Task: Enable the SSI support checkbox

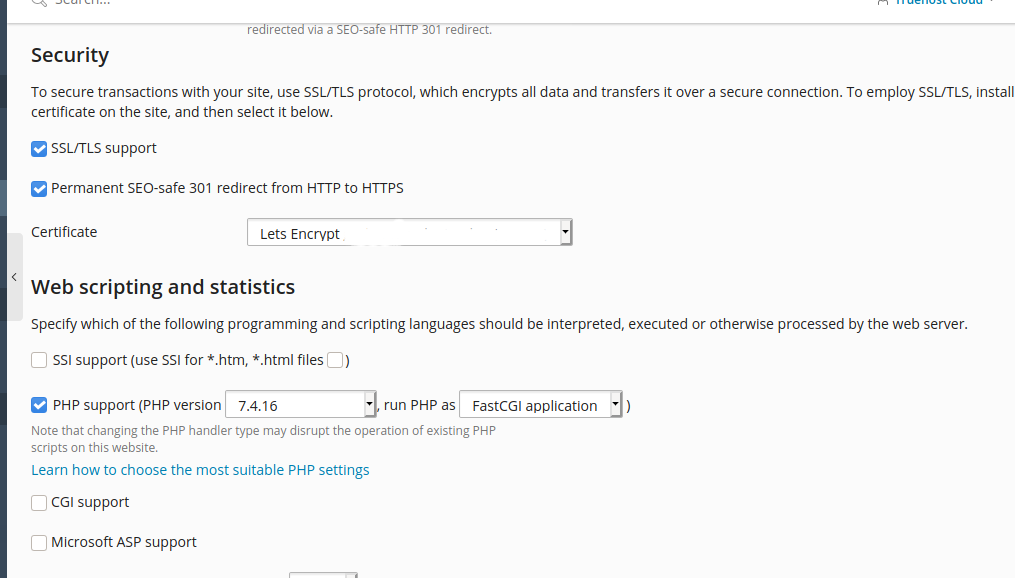Action: point(39,360)
